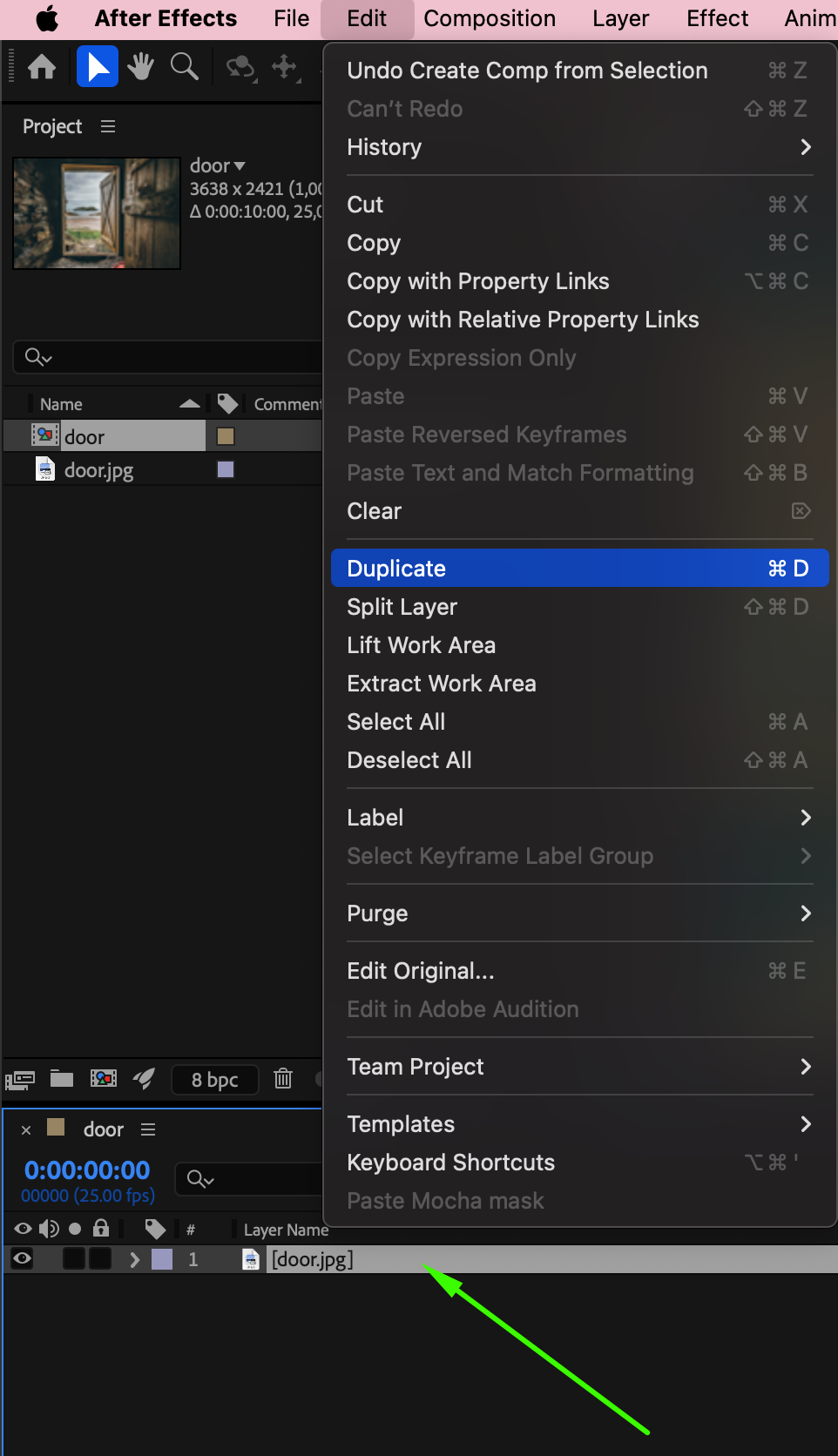Select the Hand tool
This screenshot has width=838, height=1456.
(x=140, y=67)
